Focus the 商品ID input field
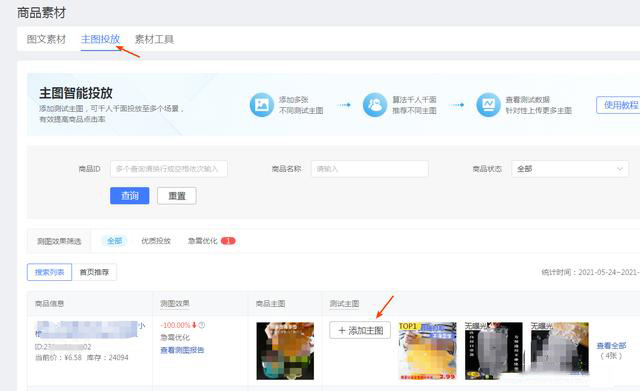The image size is (640, 391). coord(169,169)
